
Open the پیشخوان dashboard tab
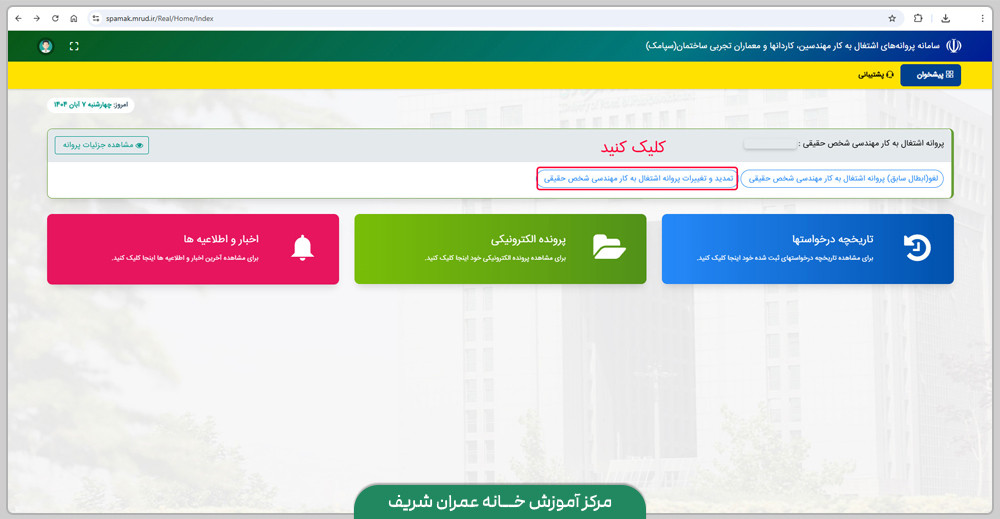930,75
